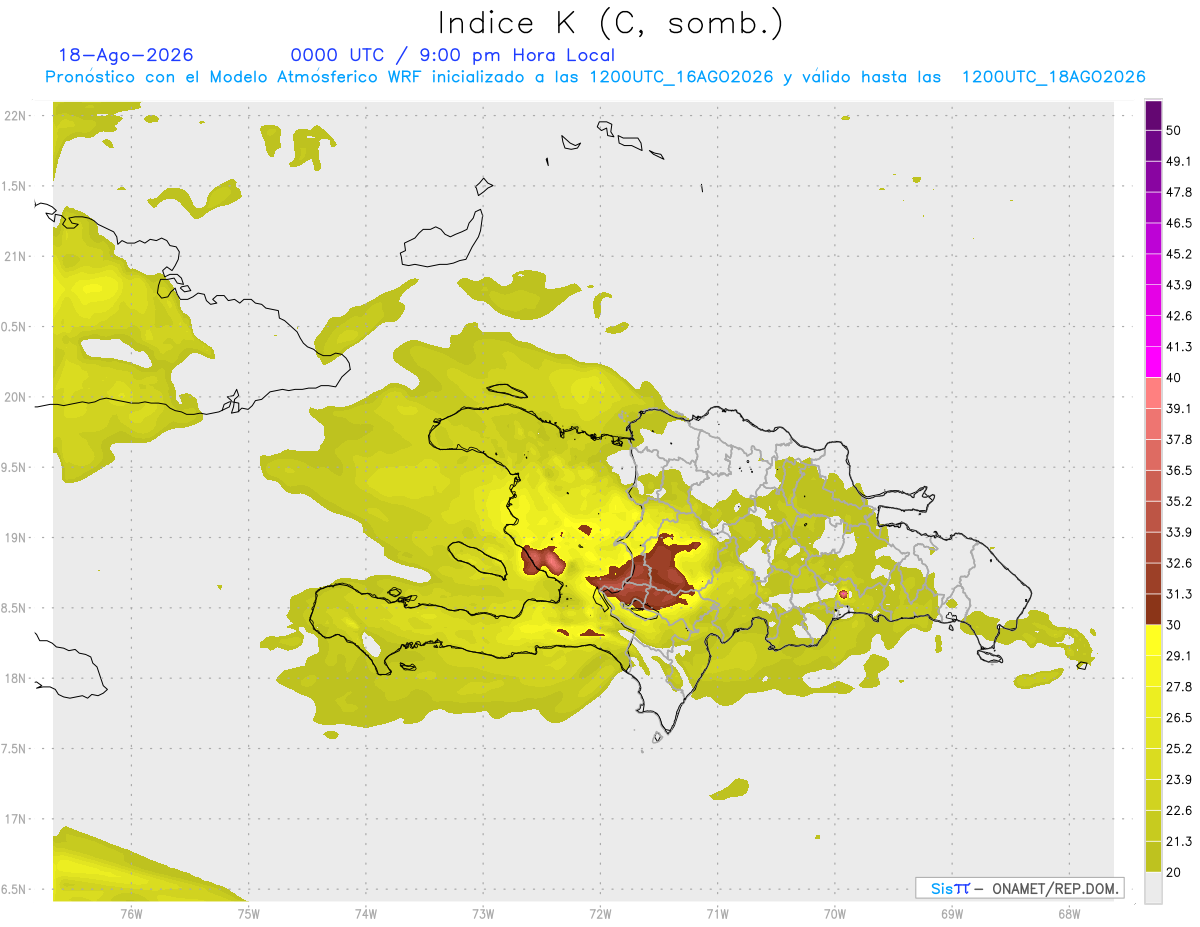Click the magenta legend segment between 40 and 41.3
Viewport: 1200px width, 927px height.
(1154, 362)
